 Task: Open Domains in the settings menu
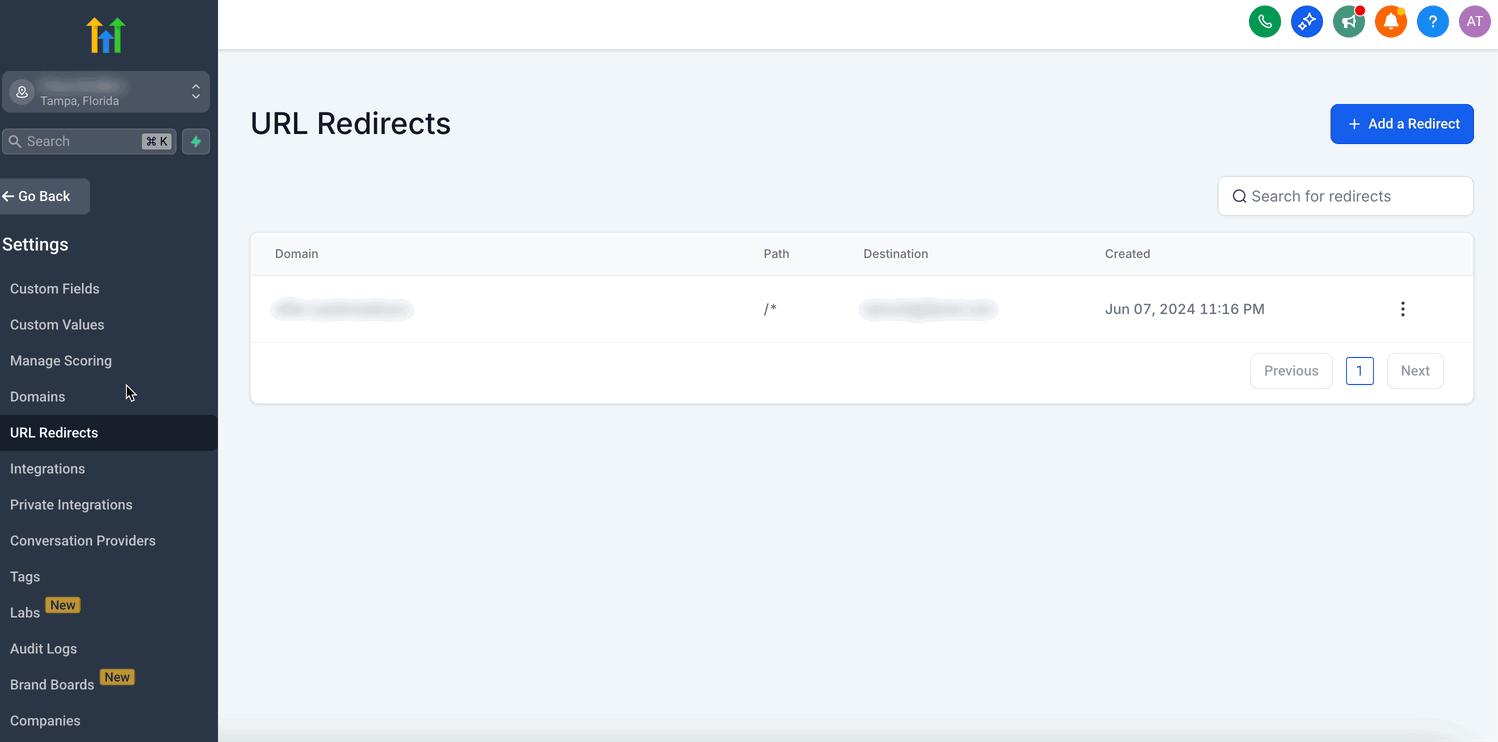click(38, 397)
